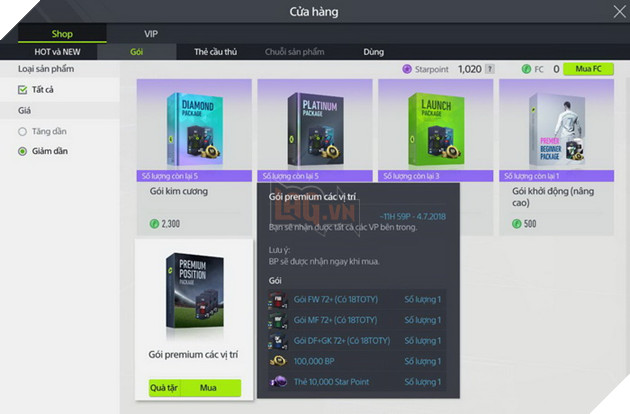Click the purple Starpoint currency icon
Screen dimensions: 630x414
407,69
